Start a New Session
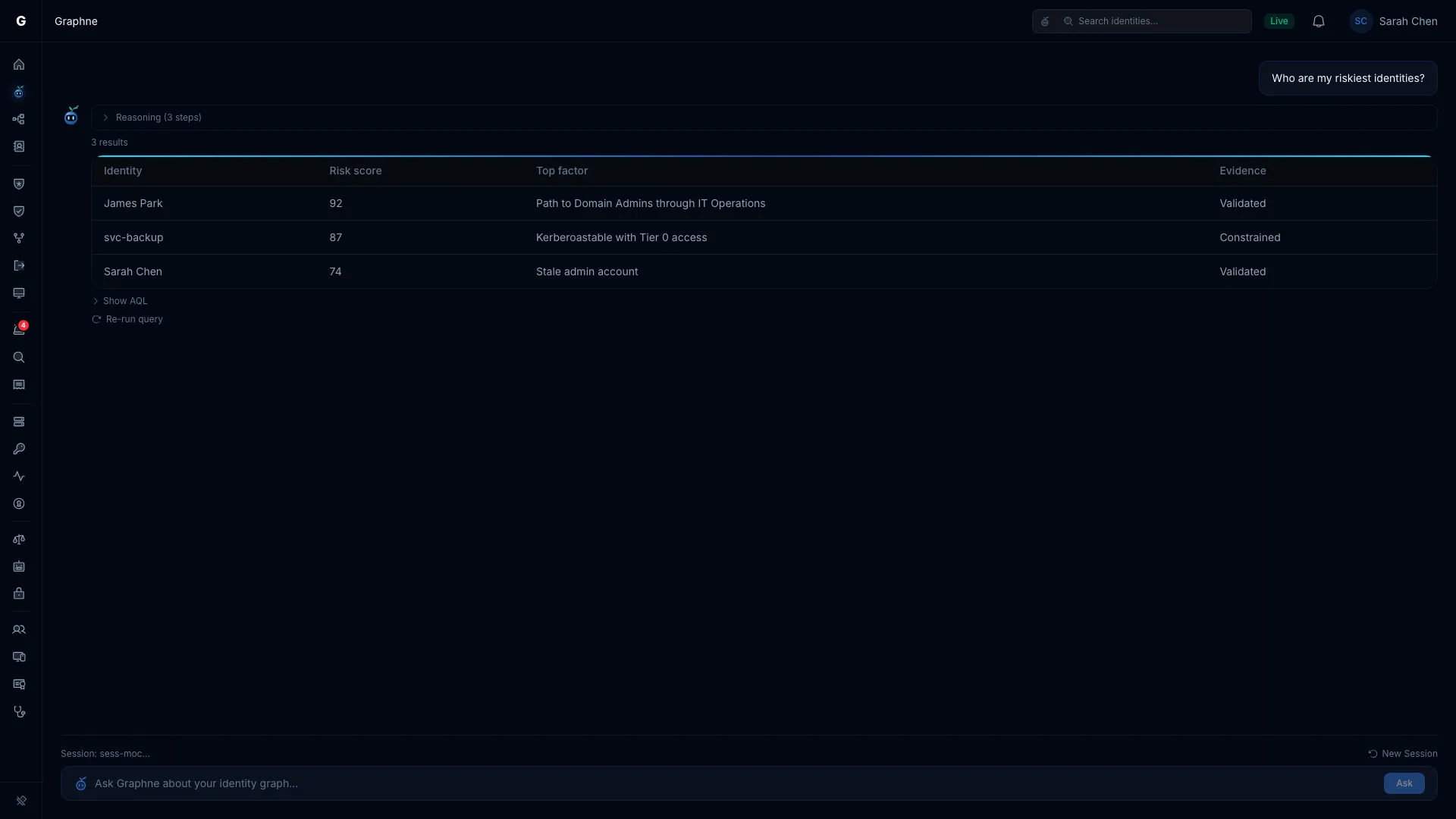 [x=1403, y=754]
